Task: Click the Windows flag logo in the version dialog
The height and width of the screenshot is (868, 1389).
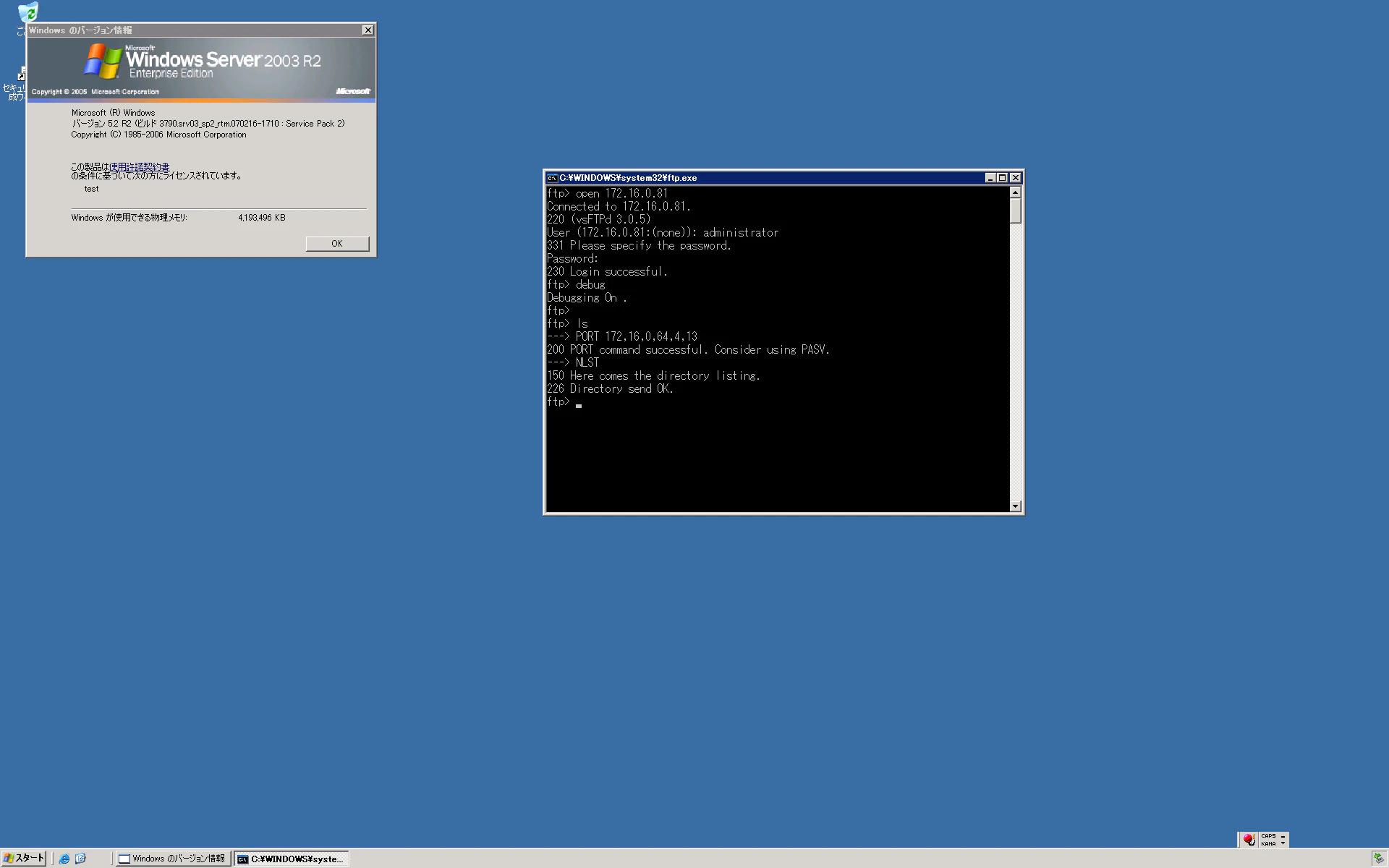Action: (103, 61)
